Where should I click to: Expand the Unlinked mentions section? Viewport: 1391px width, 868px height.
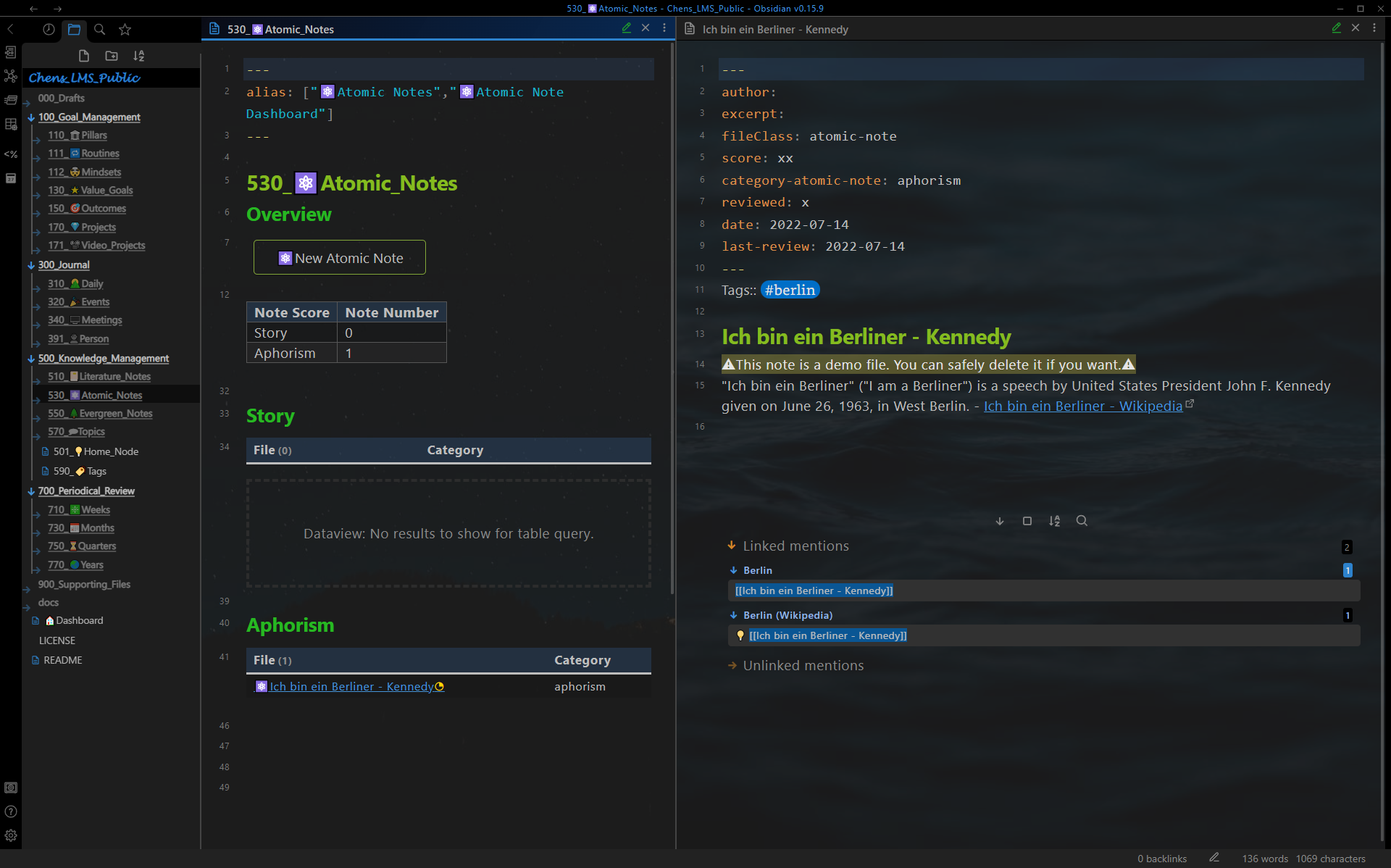pos(732,665)
